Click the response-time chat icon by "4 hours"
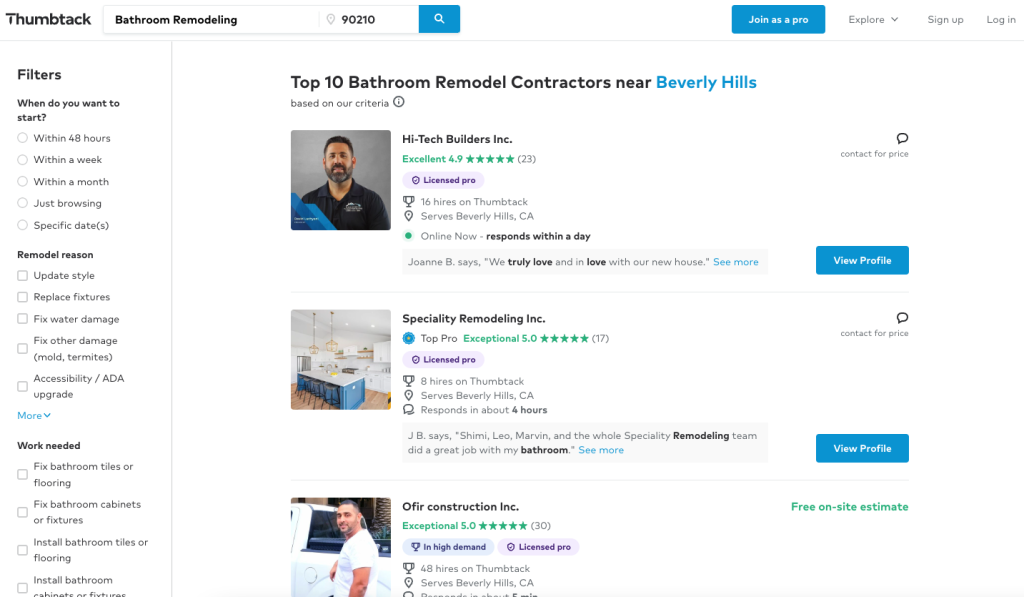Screen dimensions: 1024x597 [x=408, y=410]
